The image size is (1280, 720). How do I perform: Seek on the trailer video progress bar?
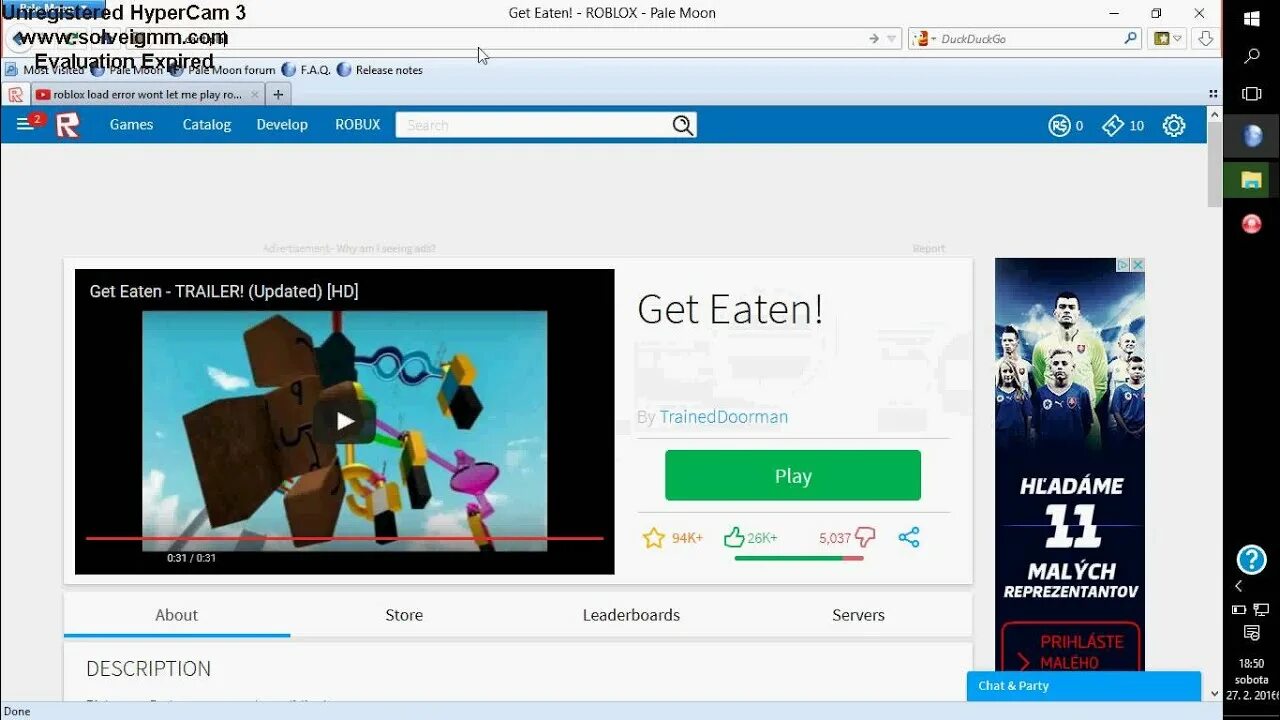(344, 538)
